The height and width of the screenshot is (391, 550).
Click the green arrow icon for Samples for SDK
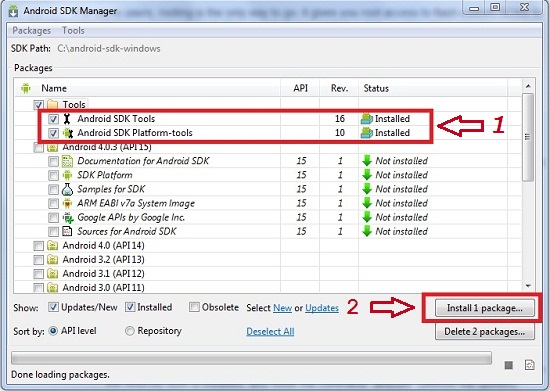click(x=367, y=189)
